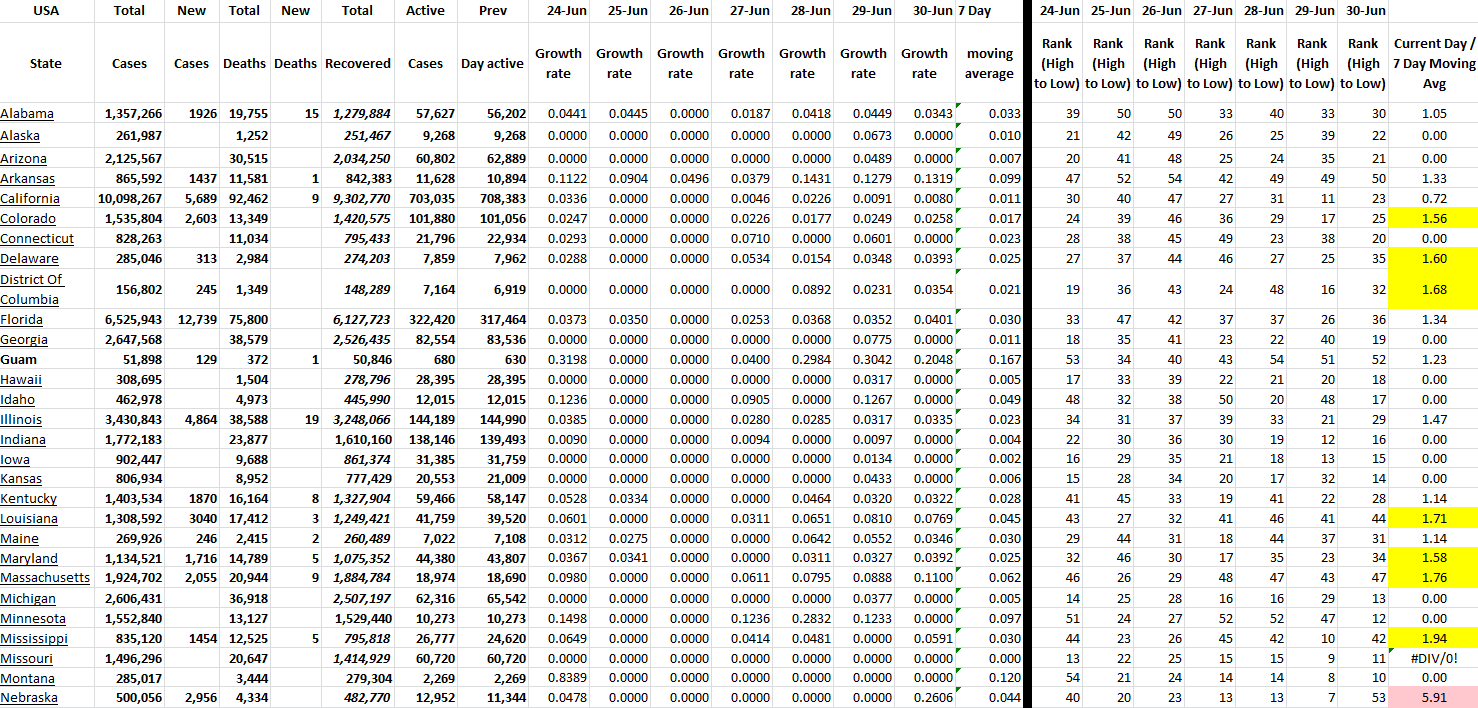The height and width of the screenshot is (708, 1478).
Task: Follow the Florida state link
Action: (24, 319)
